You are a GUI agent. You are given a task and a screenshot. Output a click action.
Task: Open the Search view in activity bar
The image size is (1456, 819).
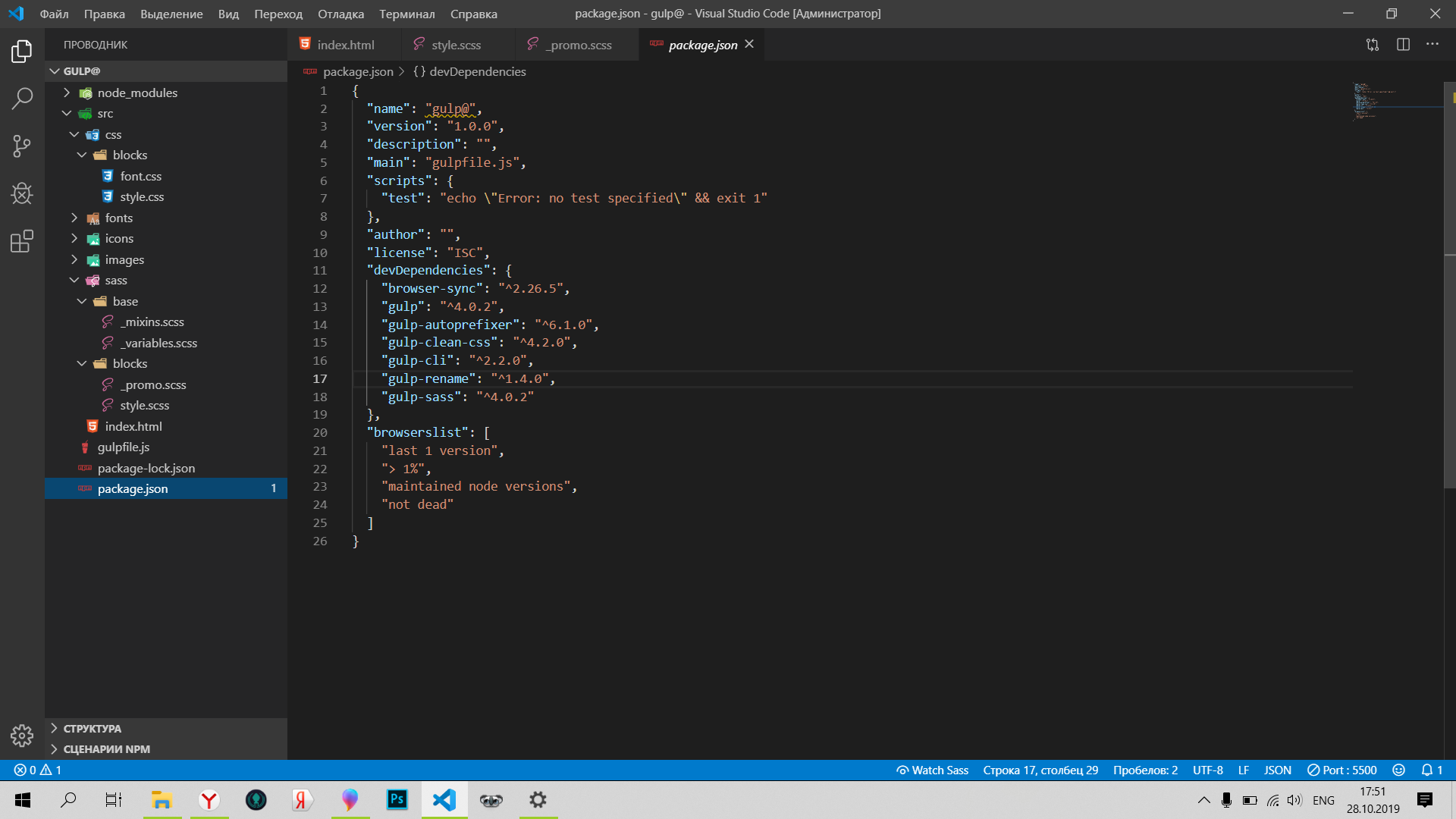pos(22,99)
